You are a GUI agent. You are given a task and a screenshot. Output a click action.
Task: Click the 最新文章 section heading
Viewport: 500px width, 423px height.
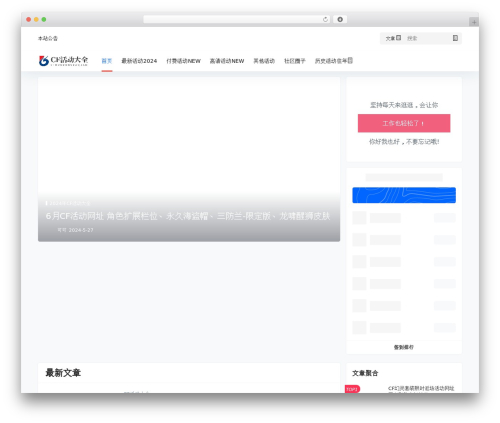point(63,373)
